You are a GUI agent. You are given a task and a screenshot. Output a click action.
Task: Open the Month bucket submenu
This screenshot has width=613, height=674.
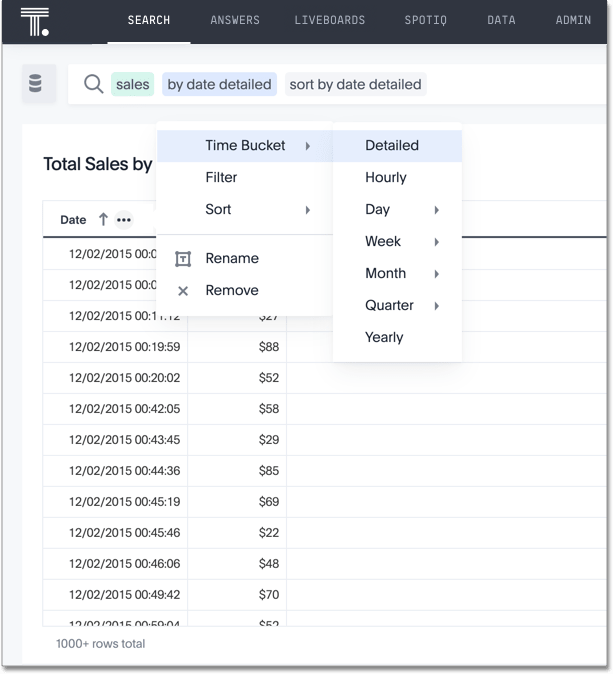[437, 274]
